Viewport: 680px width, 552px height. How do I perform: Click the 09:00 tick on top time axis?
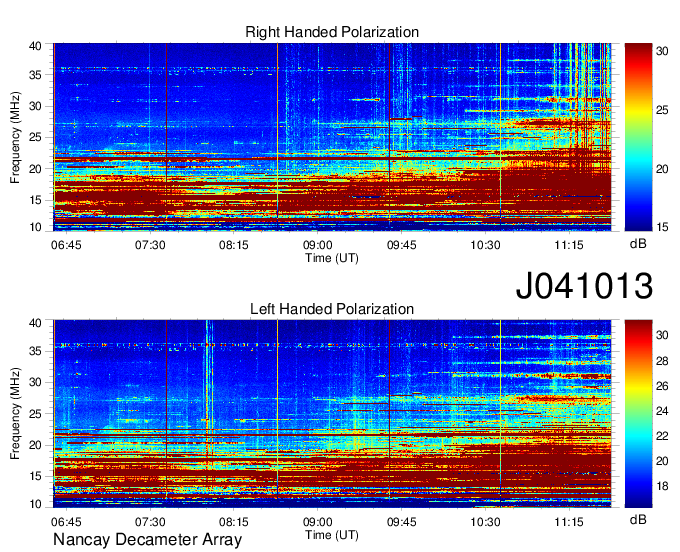point(317,245)
